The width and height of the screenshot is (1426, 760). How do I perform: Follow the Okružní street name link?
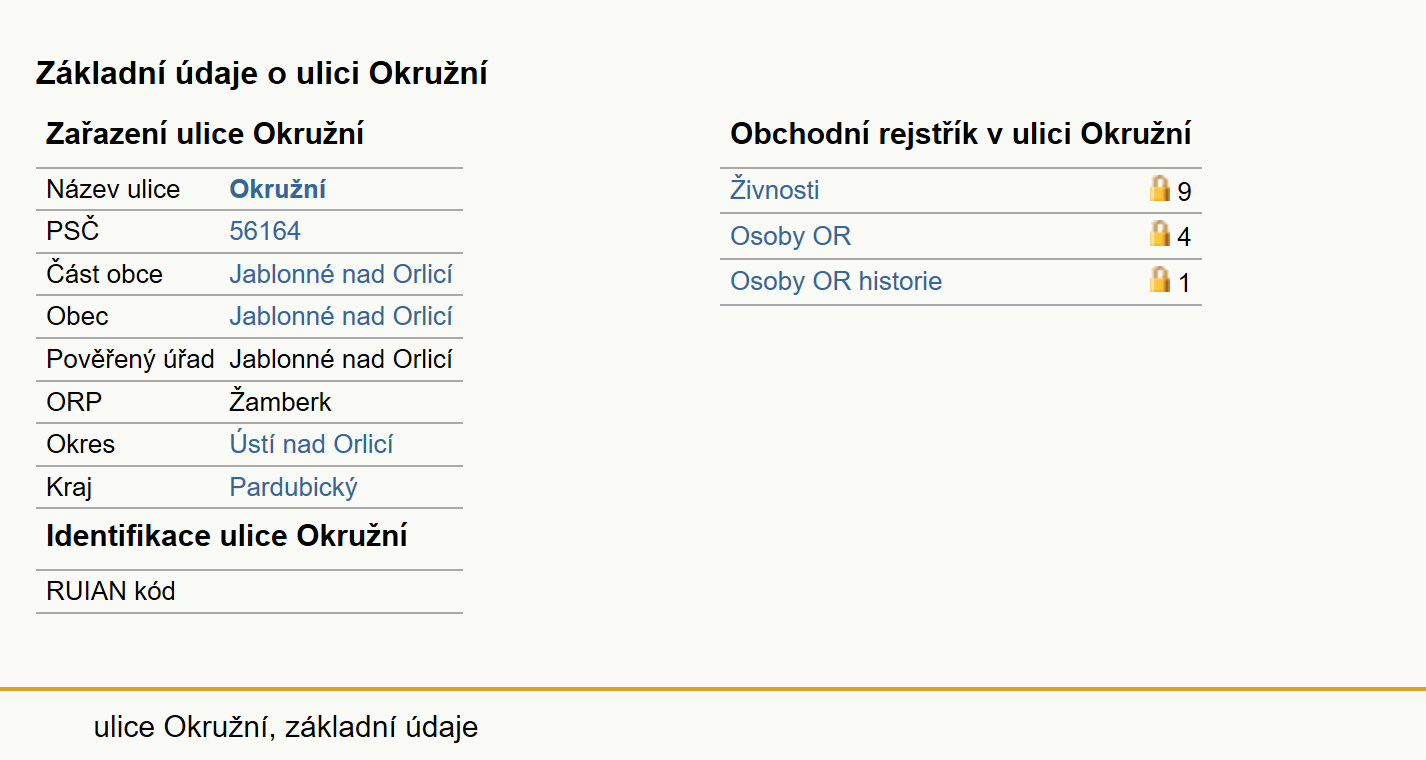[278, 189]
